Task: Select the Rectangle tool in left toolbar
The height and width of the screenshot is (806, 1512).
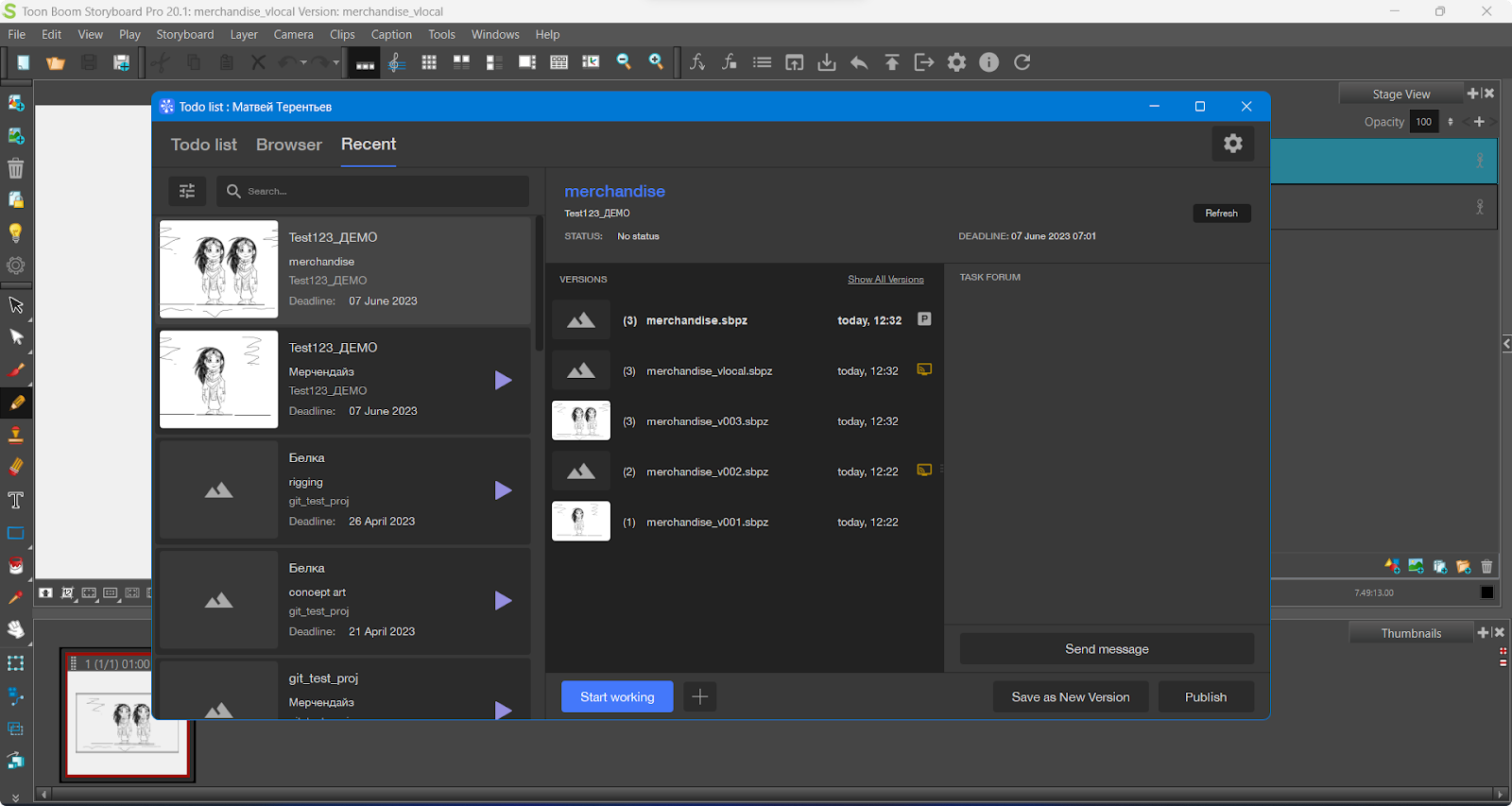Action: pyautogui.click(x=16, y=533)
